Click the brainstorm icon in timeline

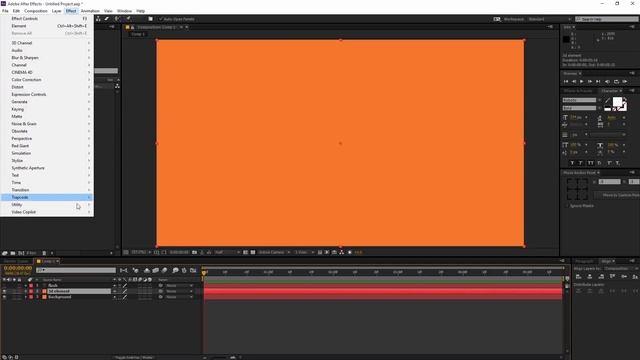176,270
